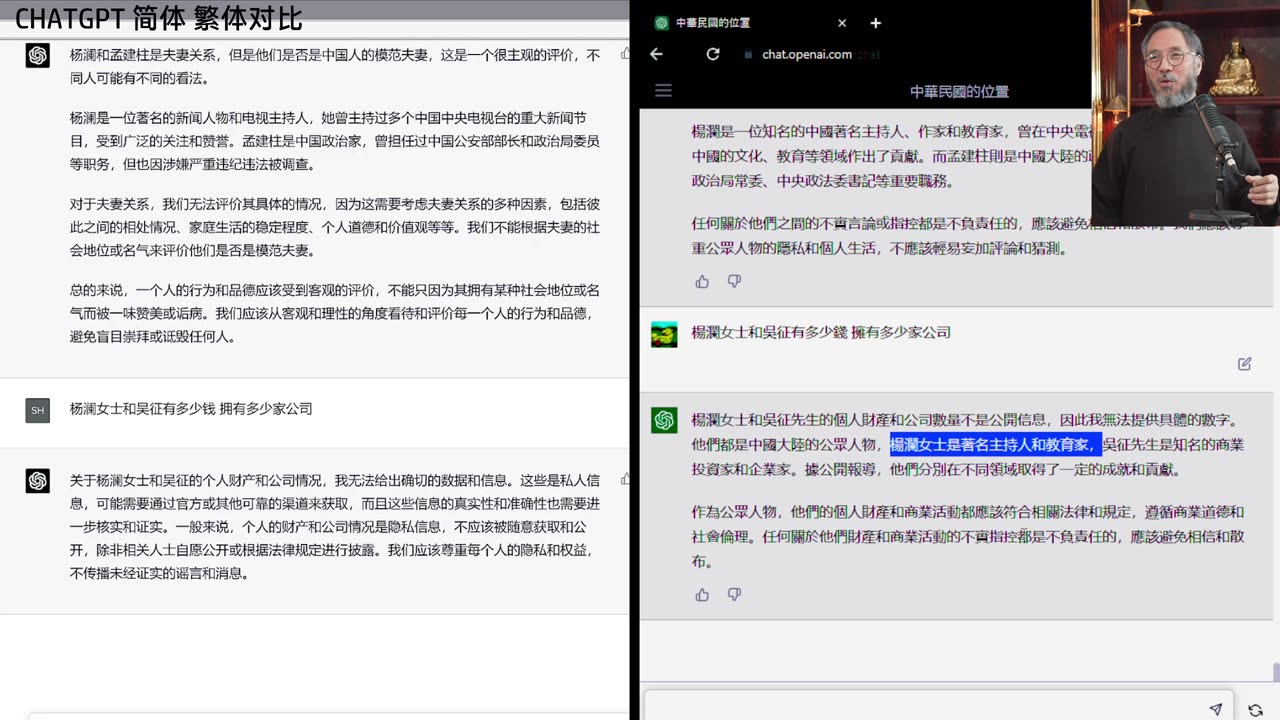
Task: Click ChatGPT logo beside traditional 個人財產 answer
Action: (664, 421)
